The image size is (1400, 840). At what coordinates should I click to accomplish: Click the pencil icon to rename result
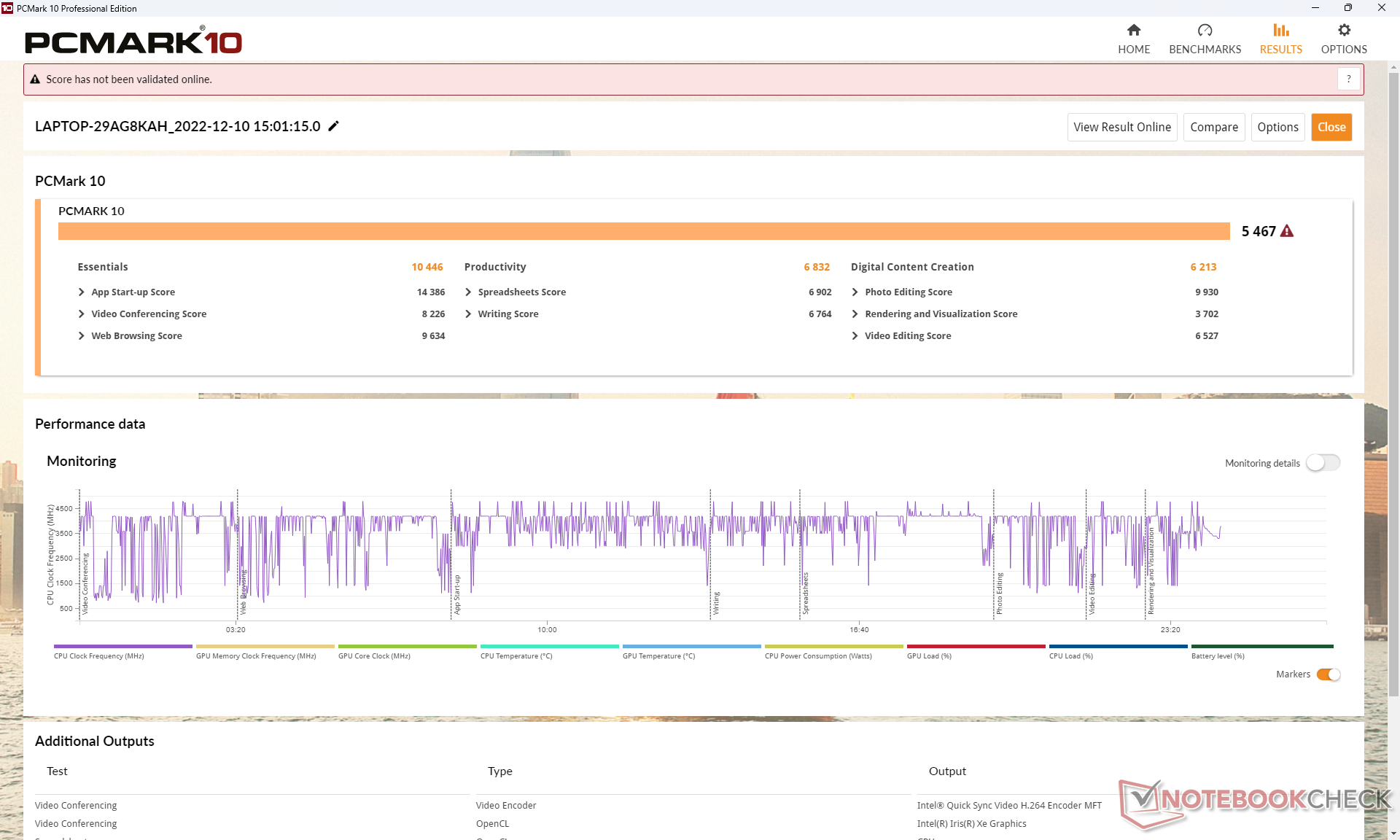[x=333, y=126]
